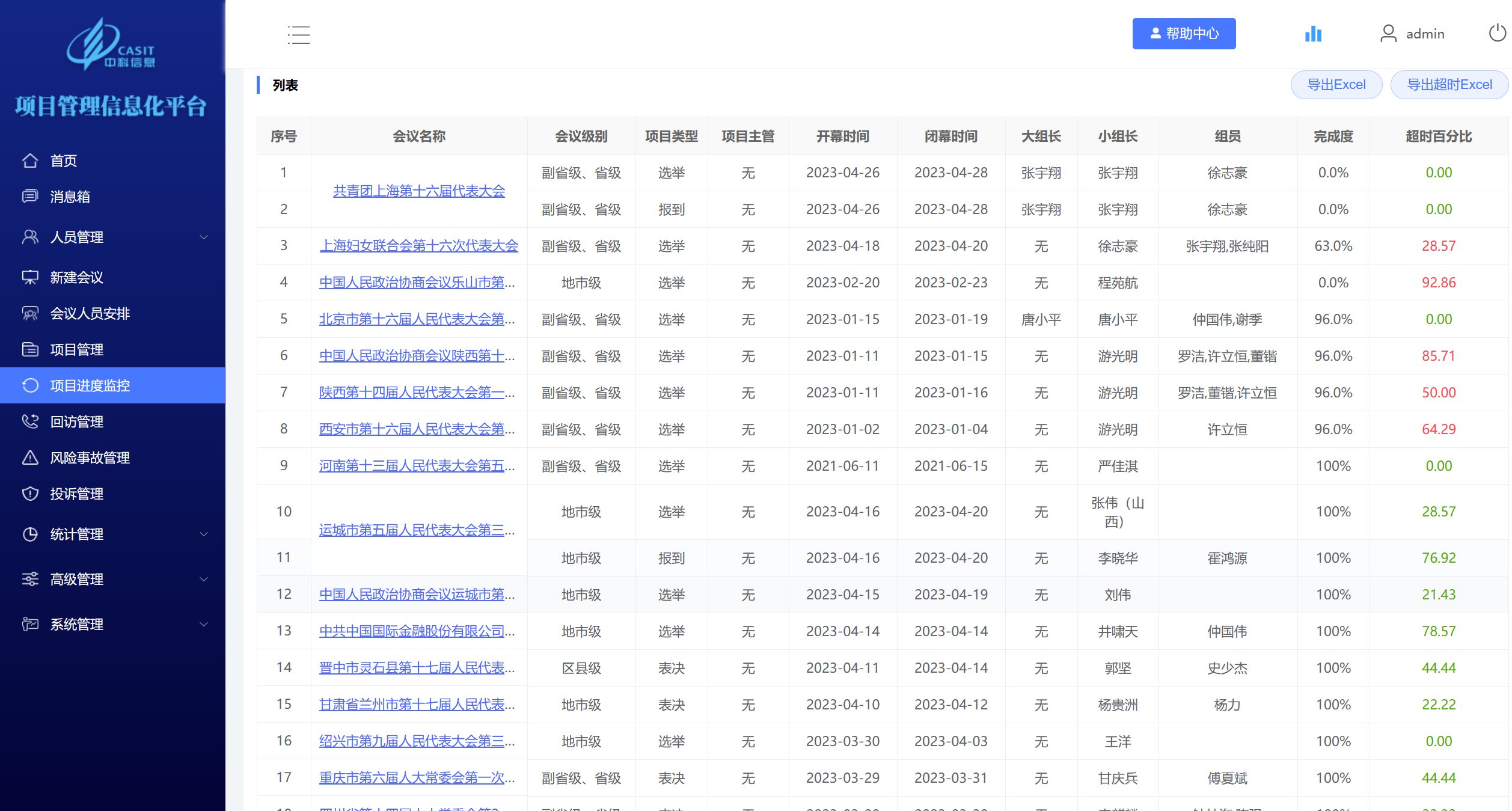1512x811 pixels.
Task: Click the 开幕时间 column header
Action: (x=843, y=136)
